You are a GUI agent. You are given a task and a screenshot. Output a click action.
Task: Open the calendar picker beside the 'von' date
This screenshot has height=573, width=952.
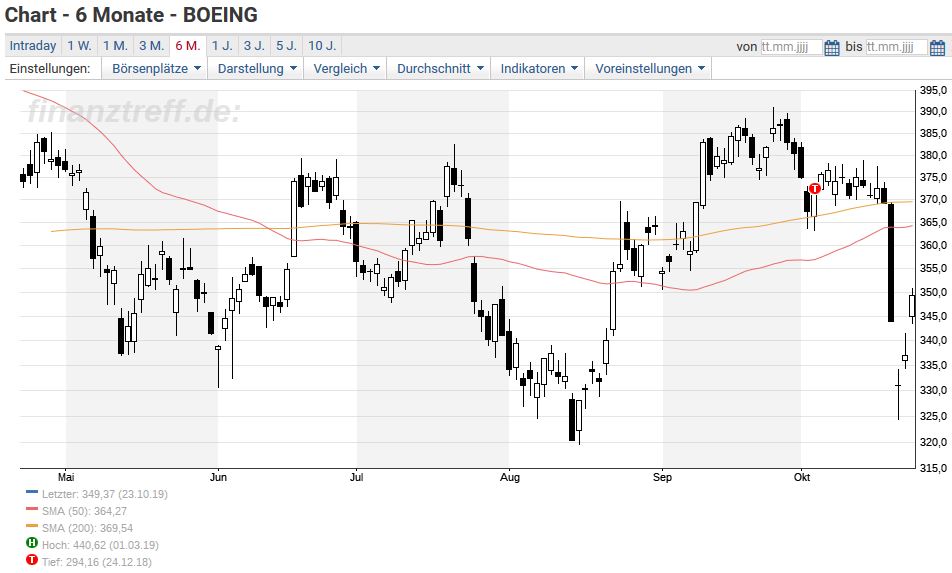click(x=832, y=47)
